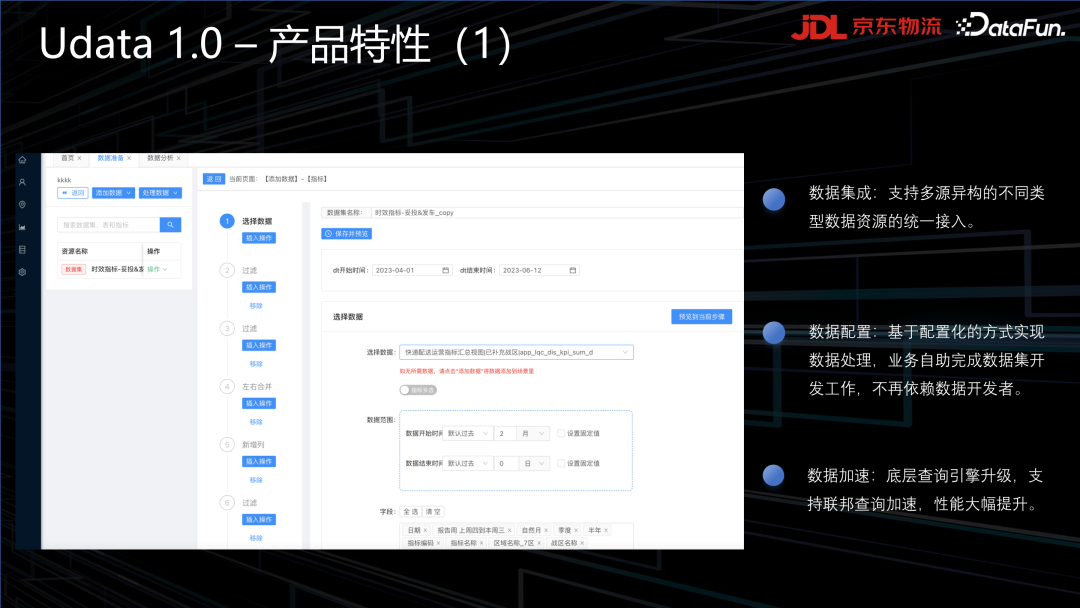
Task: Focus the 搜索数据集 search input
Action: [109, 224]
